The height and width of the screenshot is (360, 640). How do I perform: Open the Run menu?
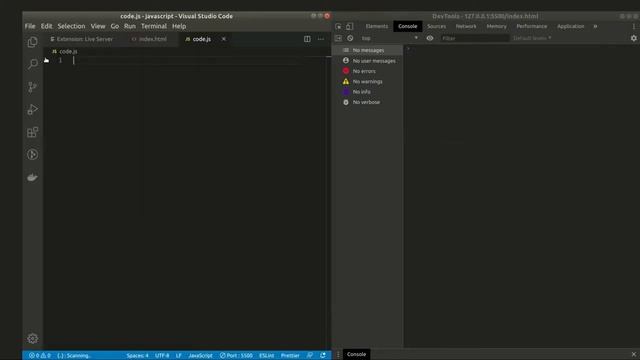point(130,26)
